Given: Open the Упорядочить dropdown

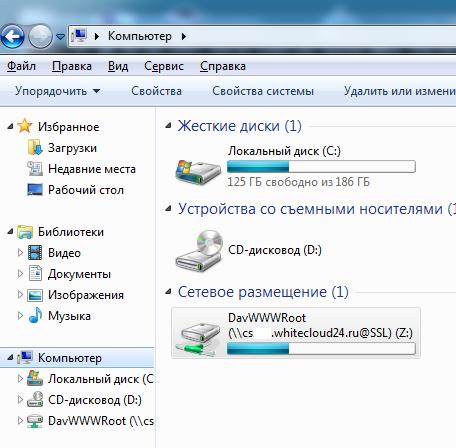Looking at the screenshot, I should click(x=57, y=91).
